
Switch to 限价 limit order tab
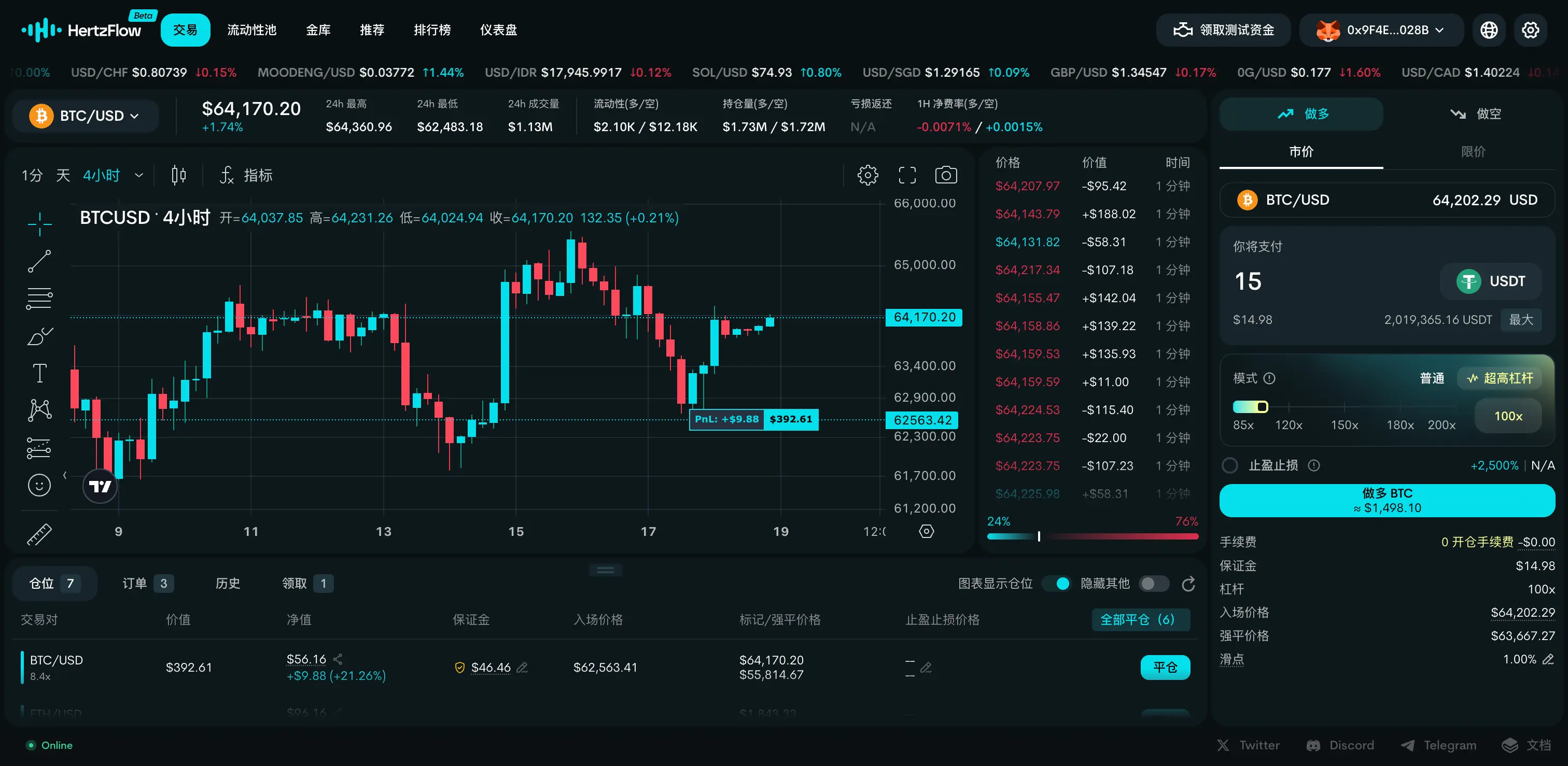click(x=1473, y=151)
